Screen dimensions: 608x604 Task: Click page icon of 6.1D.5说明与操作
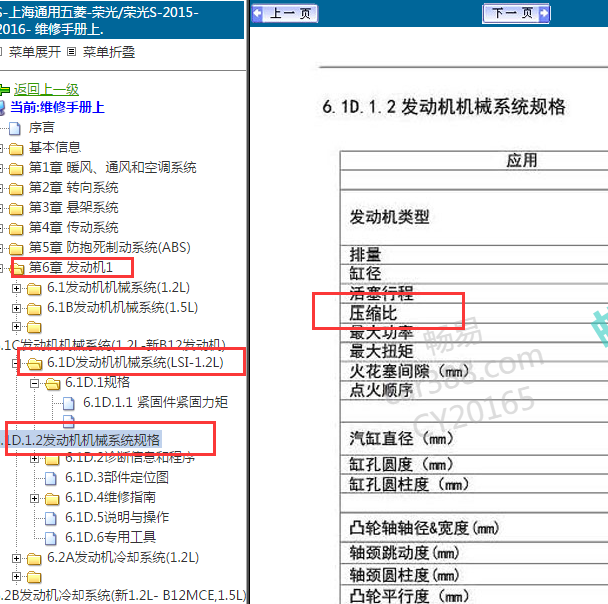click(50, 518)
